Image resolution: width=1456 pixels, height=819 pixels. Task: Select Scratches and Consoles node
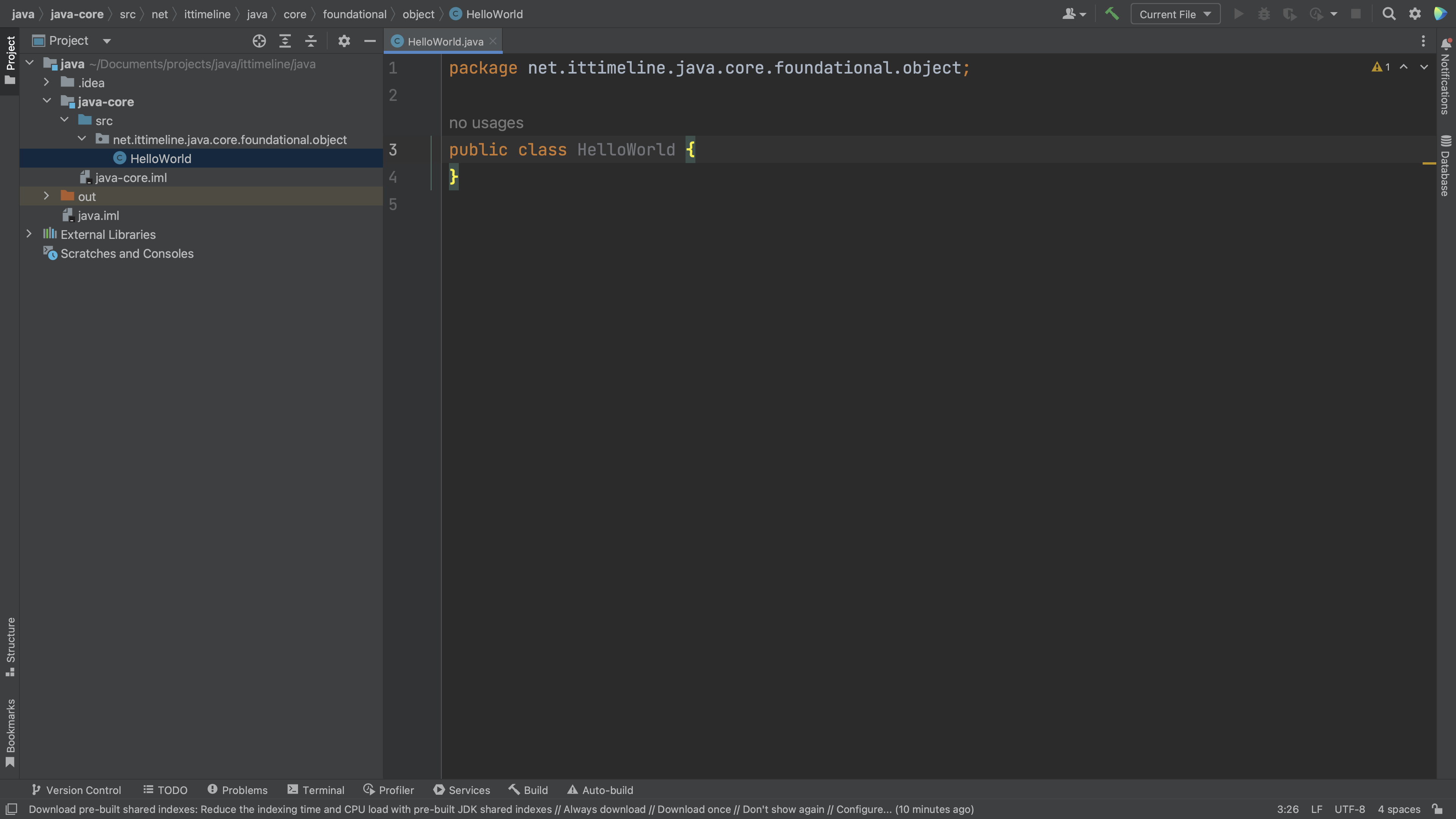coord(201,253)
